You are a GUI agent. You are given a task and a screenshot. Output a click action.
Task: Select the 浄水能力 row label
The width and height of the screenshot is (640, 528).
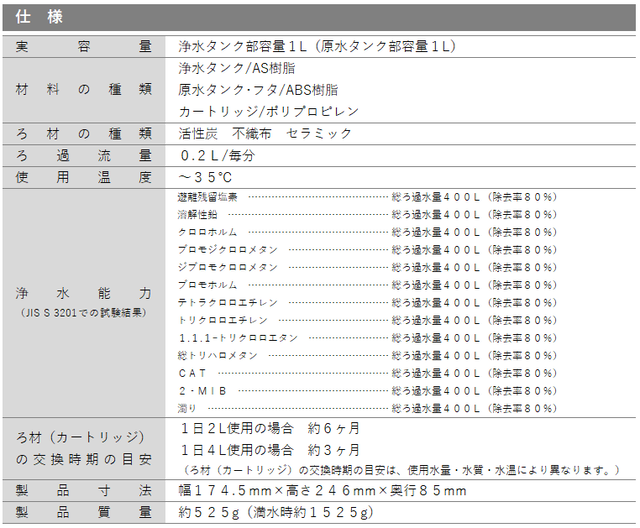[x=84, y=293]
